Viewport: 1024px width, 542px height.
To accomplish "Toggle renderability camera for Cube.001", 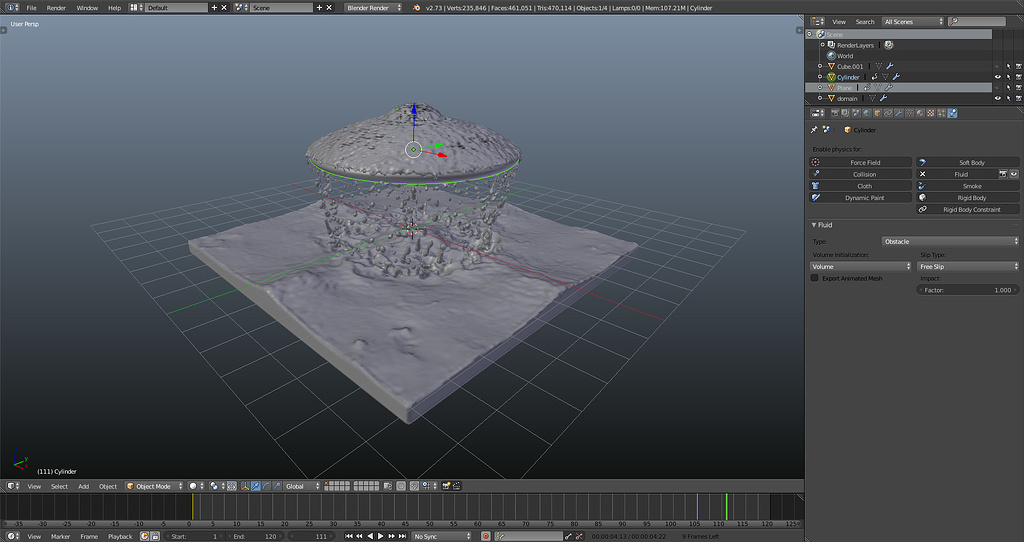I will (1018, 67).
